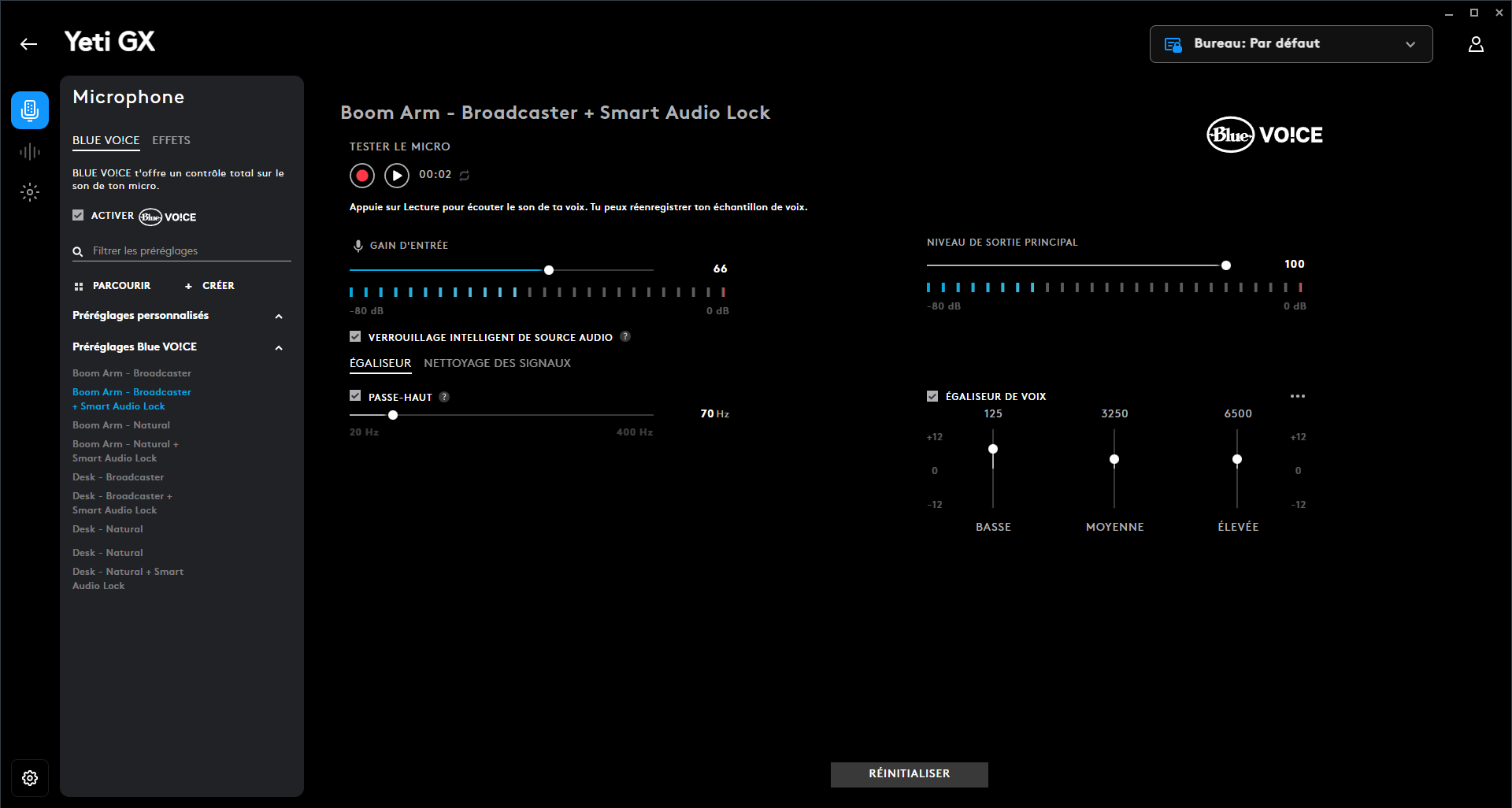The image size is (1512, 808).
Task: Focus the Filtrer les préréglages search field
Action: (182, 251)
